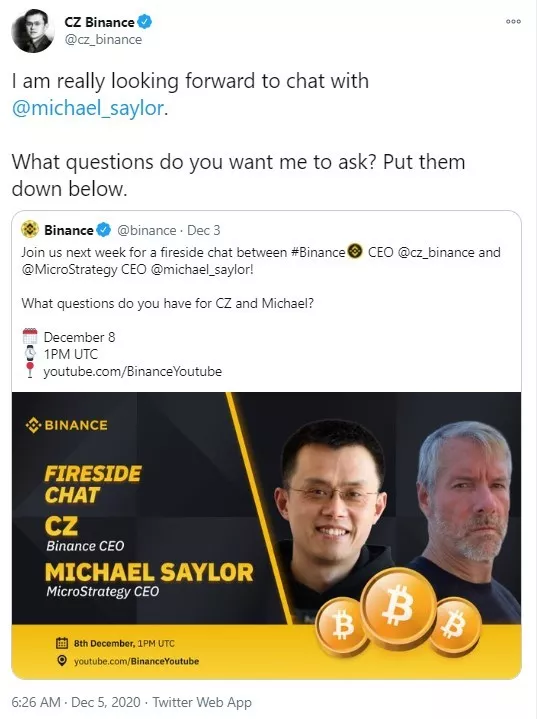Click the Binance logo avatar in quoted tweet
This screenshot has height=719, width=537.
tap(30, 229)
